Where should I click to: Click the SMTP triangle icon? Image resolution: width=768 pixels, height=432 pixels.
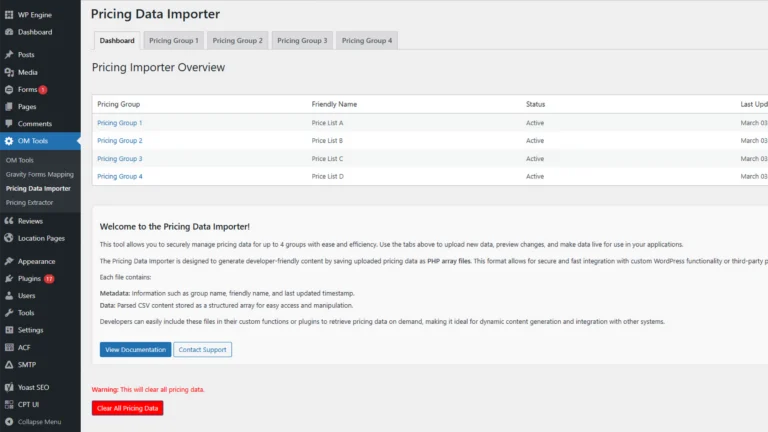coord(9,364)
